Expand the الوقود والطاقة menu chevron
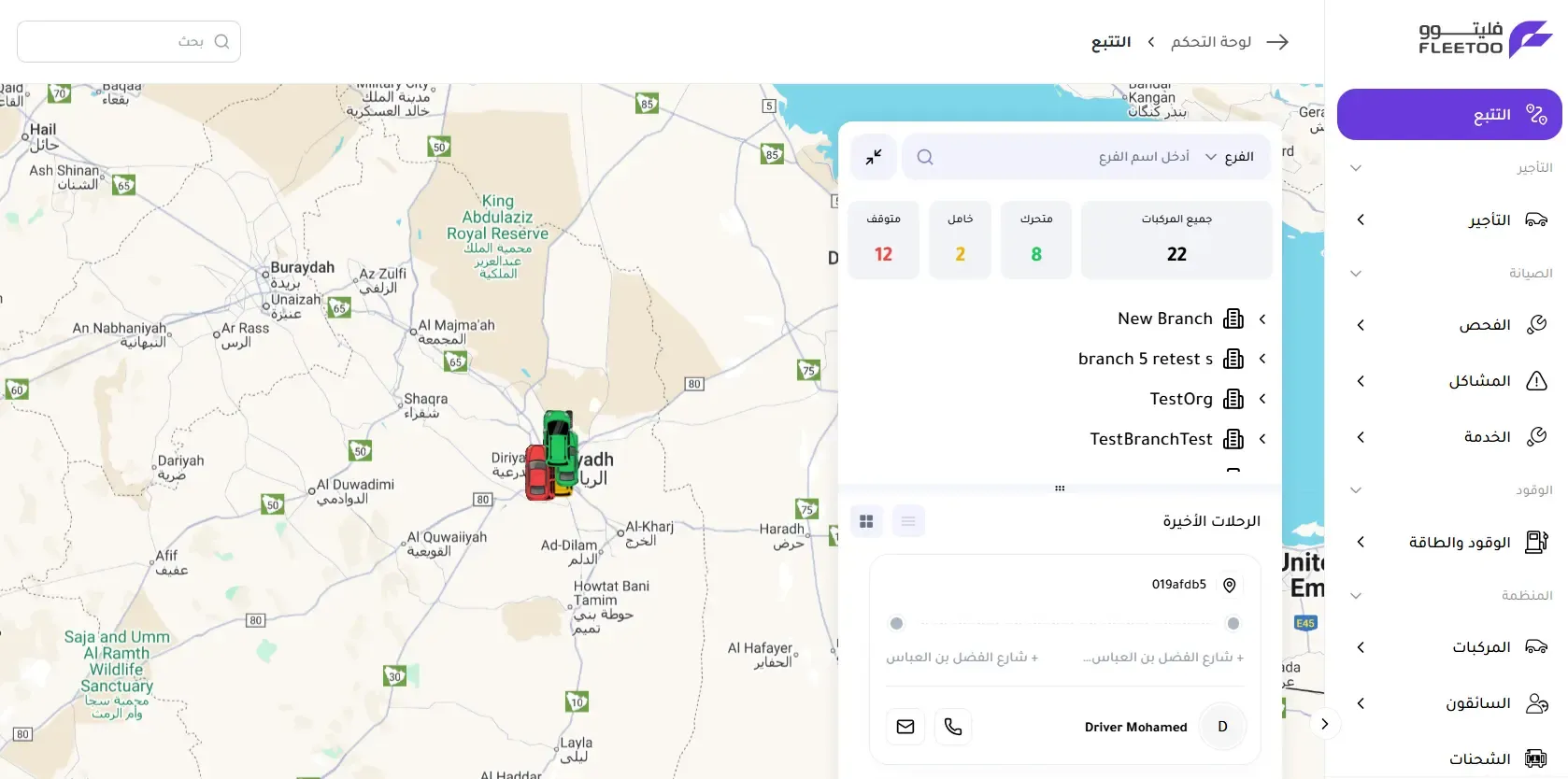1568x779 pixels. click(x=1361, y=542)
